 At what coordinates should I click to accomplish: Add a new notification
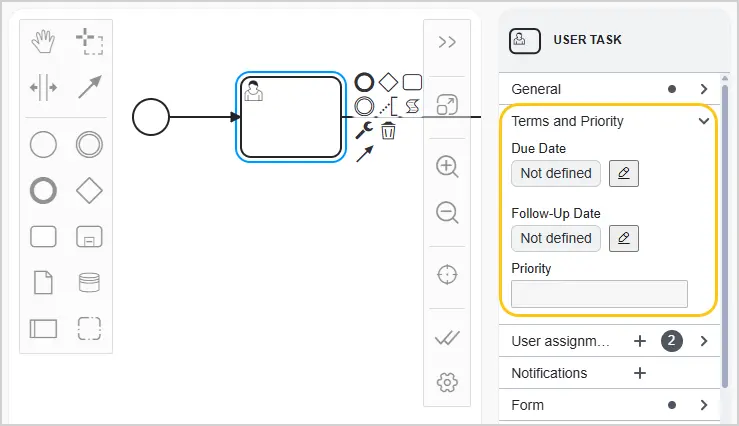click(640, 373)
